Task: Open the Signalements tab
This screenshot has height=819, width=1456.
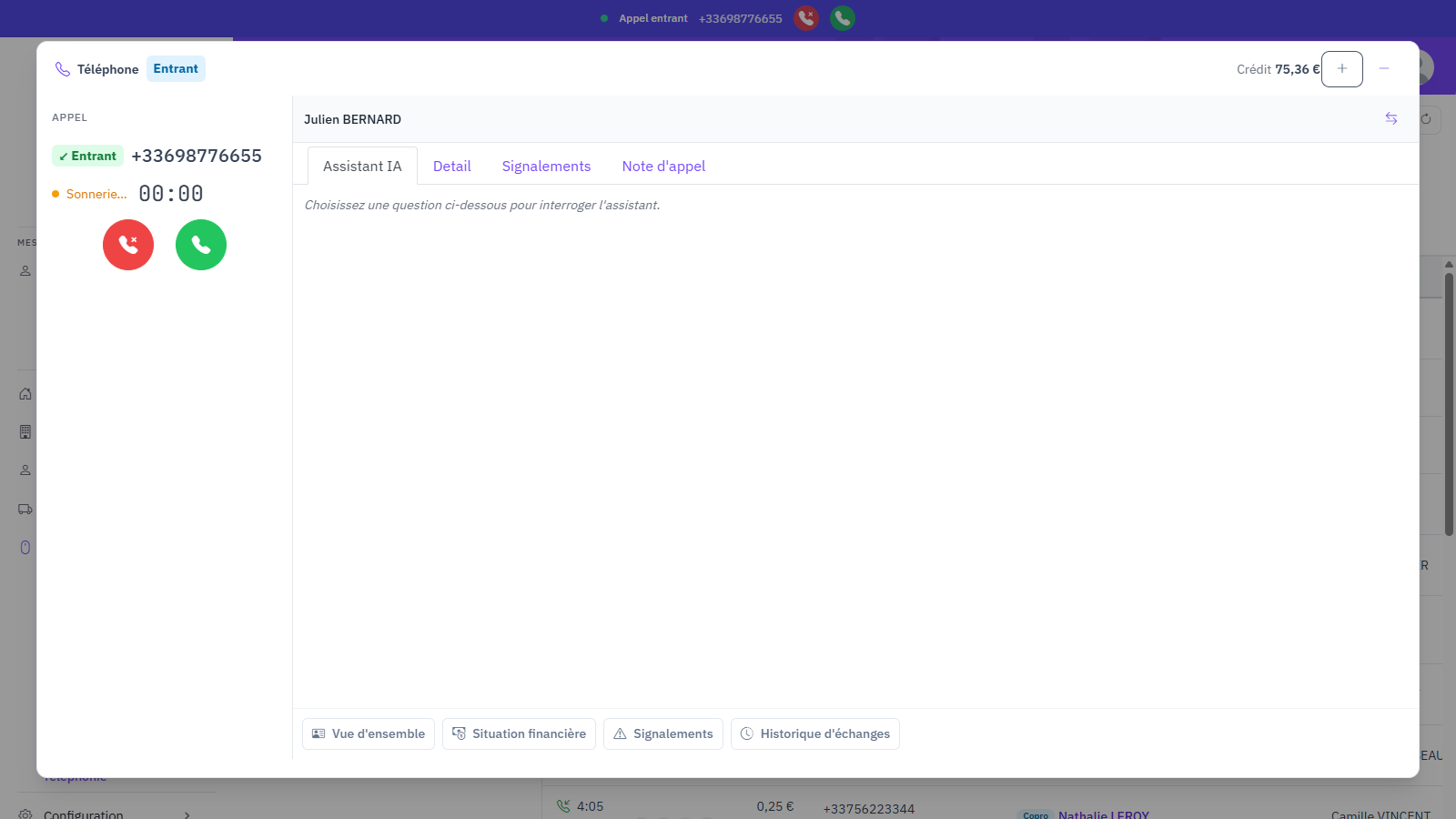Action: (x=546, y=166)
